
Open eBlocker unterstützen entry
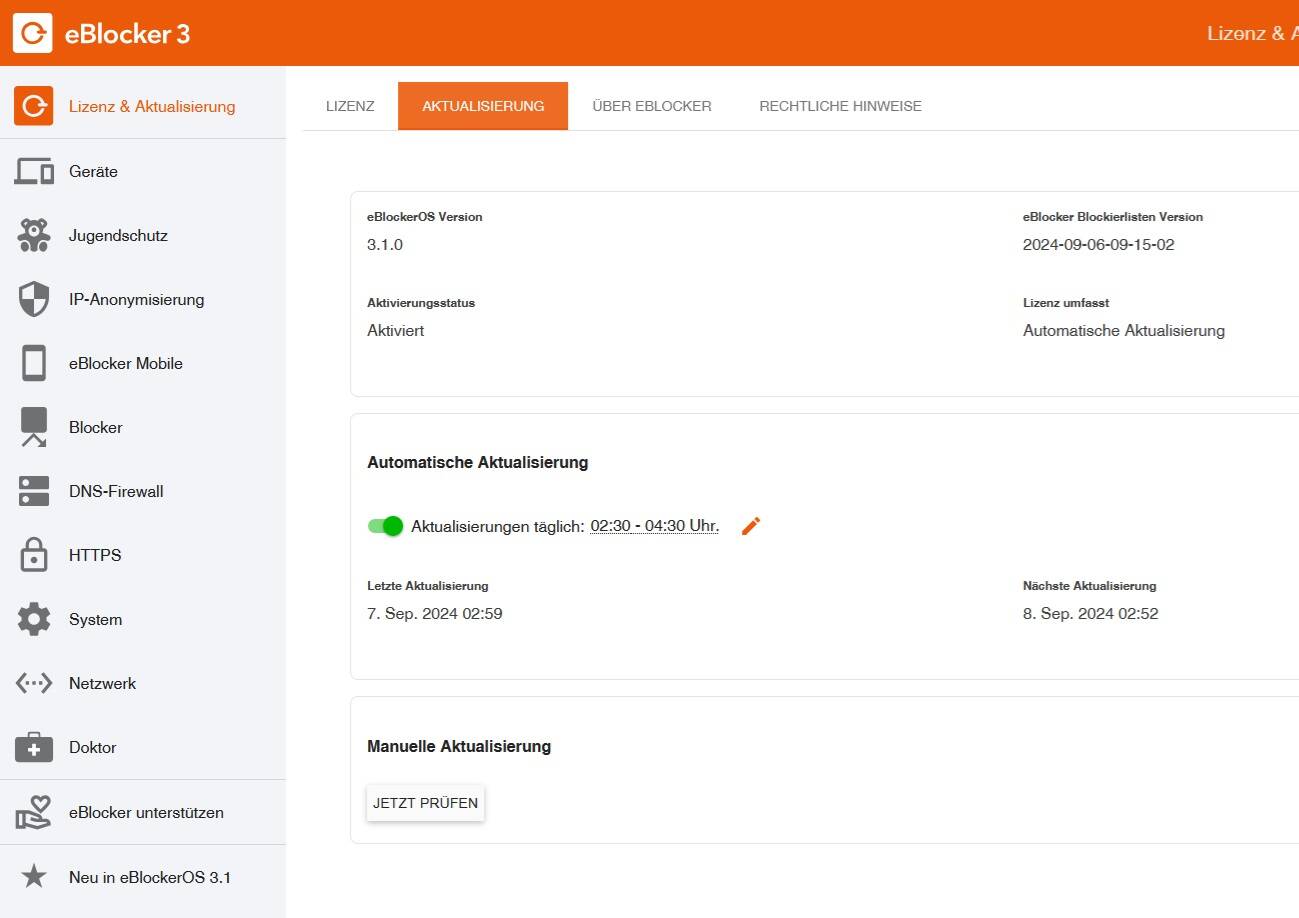[x=143, y=813]
